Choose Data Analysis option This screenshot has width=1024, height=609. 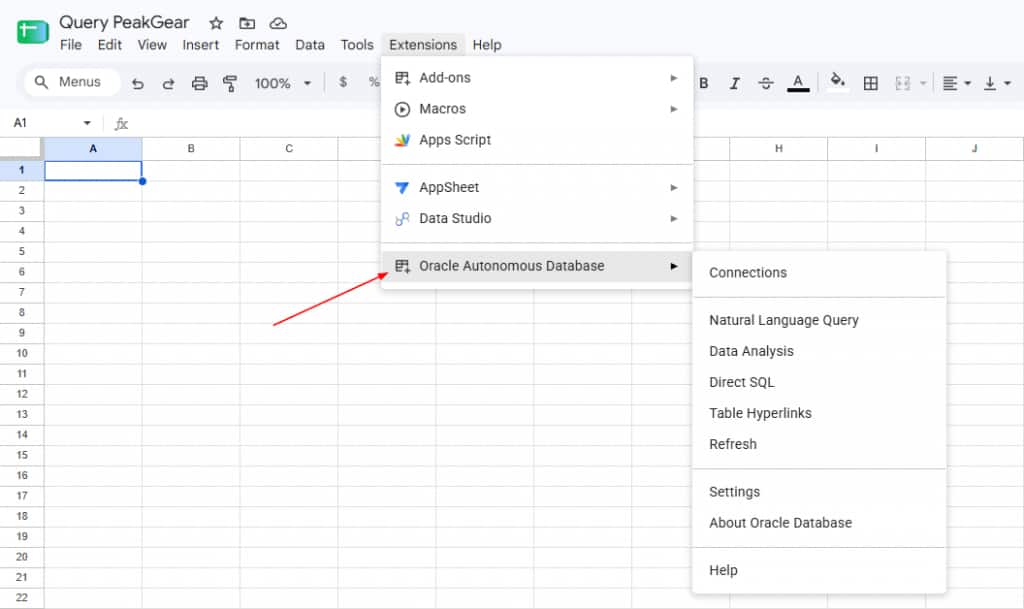pos(819,351)
